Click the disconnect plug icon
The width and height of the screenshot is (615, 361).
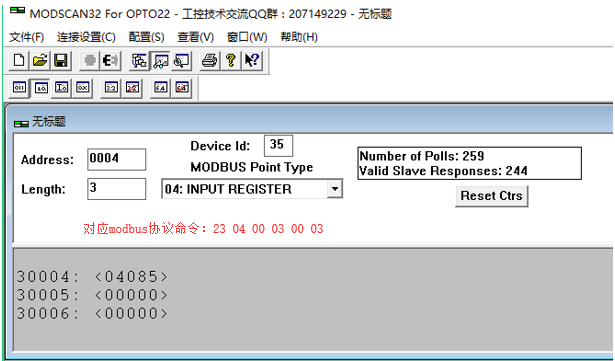(x=110, y=60)
